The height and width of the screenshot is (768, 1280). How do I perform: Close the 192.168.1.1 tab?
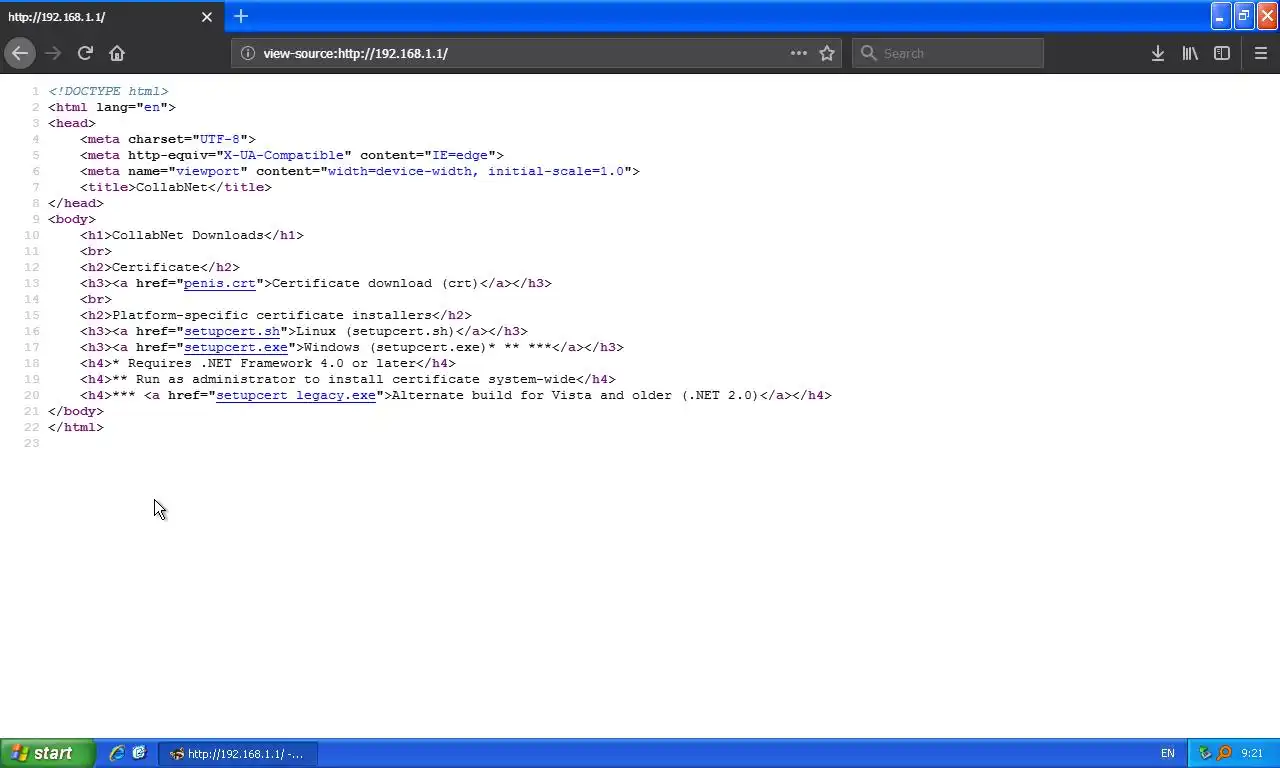[x=207, y=17]
